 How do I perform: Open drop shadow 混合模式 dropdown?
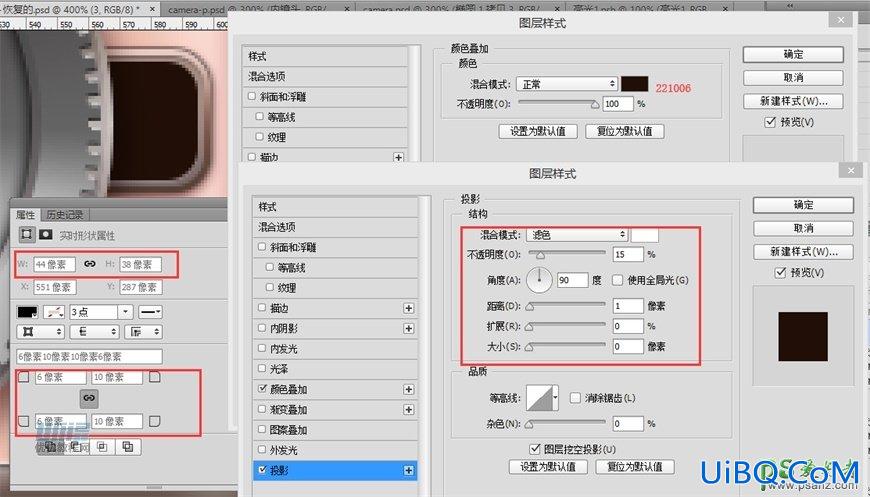(x=576, y=235)
